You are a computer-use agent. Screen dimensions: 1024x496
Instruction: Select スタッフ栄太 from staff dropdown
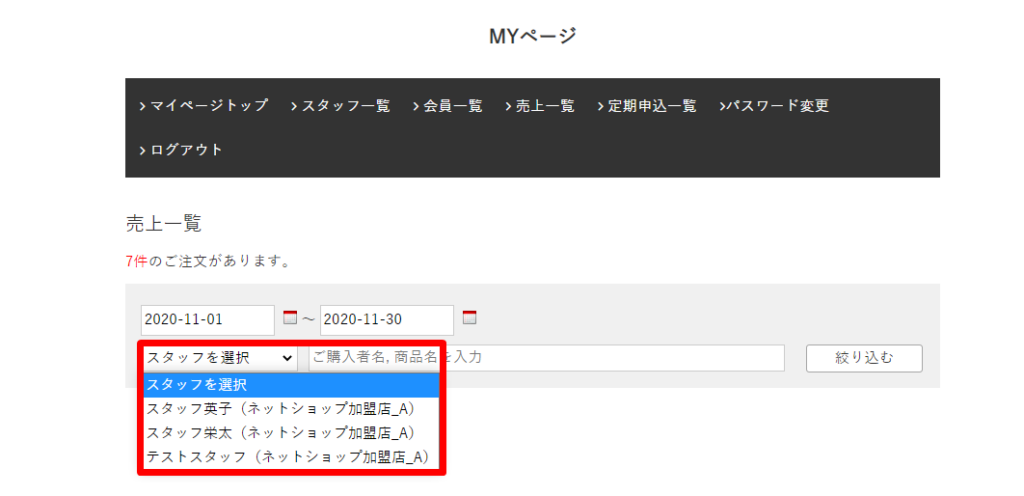coord(291,433)
